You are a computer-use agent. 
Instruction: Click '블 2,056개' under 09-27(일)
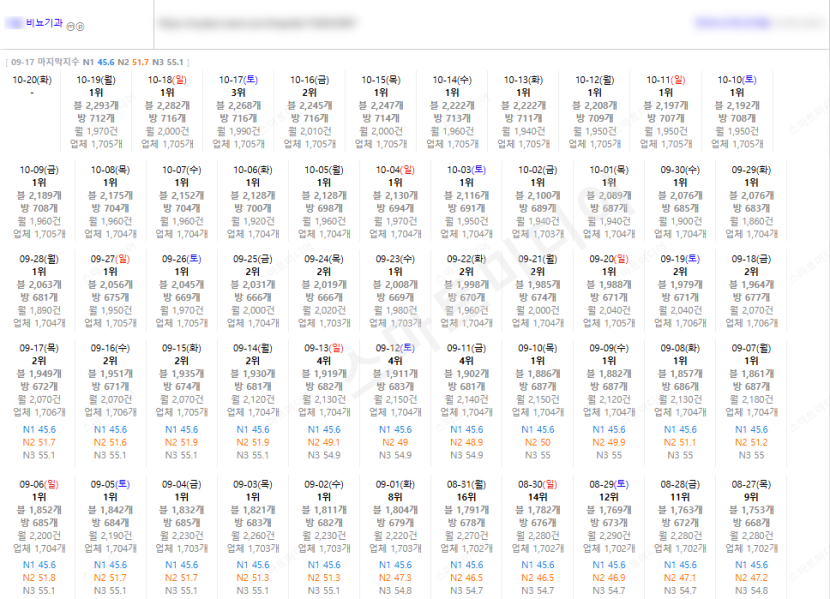pyautogui.click(x=110, y=284)
